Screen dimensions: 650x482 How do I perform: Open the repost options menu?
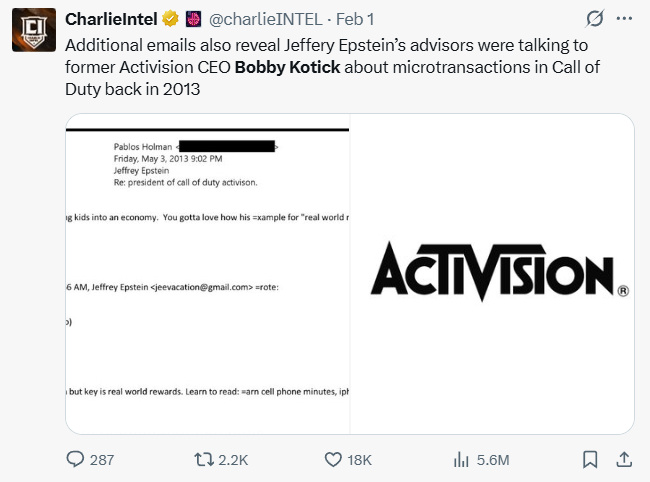203,459
